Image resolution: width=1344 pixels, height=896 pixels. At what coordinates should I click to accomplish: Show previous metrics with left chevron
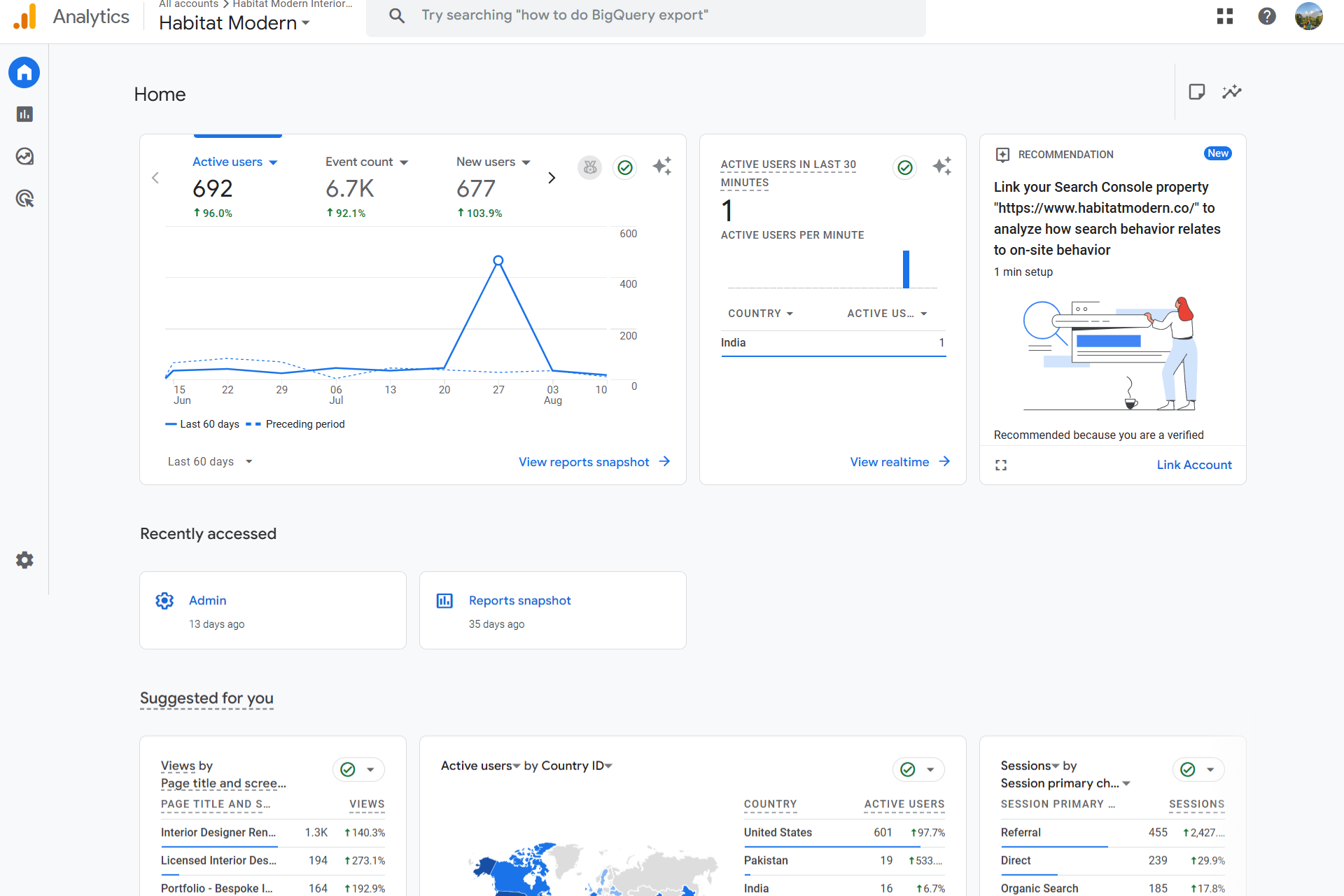pyautogui.click(x=155, y=178)
